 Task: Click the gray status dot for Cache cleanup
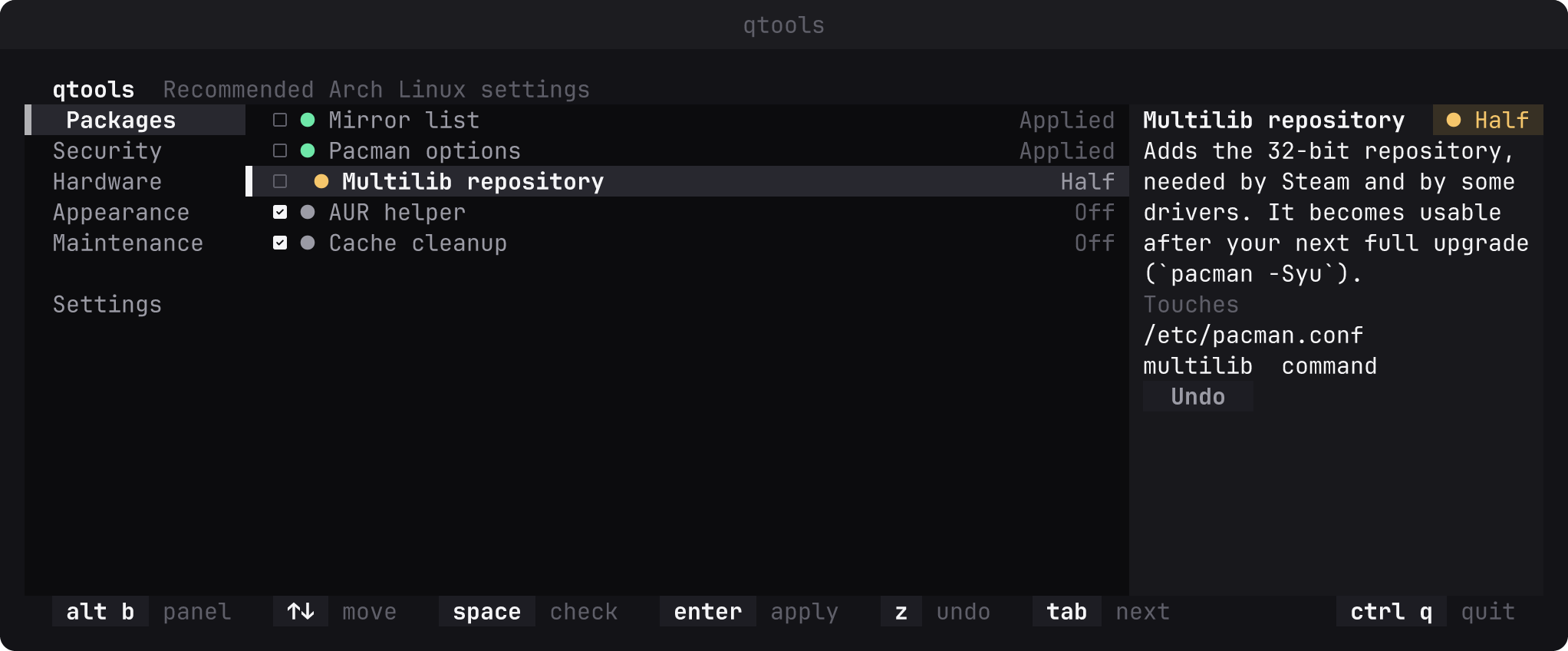[308, 243]
